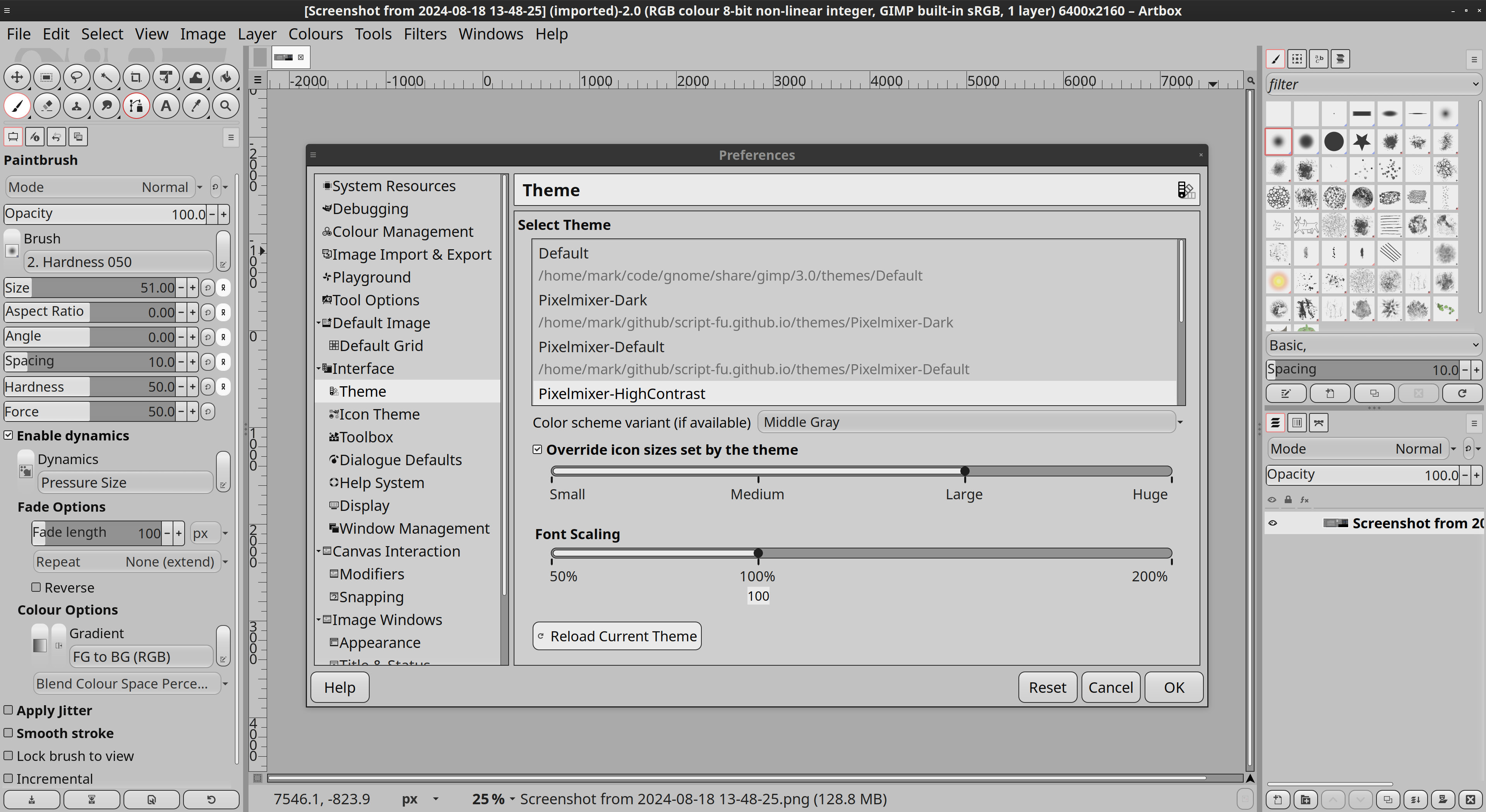Select the Move tool in the toolbox

17,77
